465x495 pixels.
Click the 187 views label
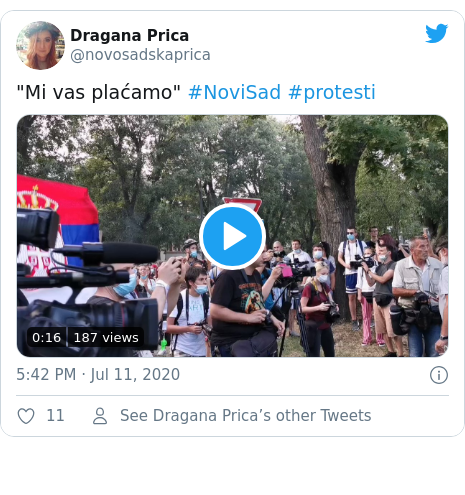(106, 338)
